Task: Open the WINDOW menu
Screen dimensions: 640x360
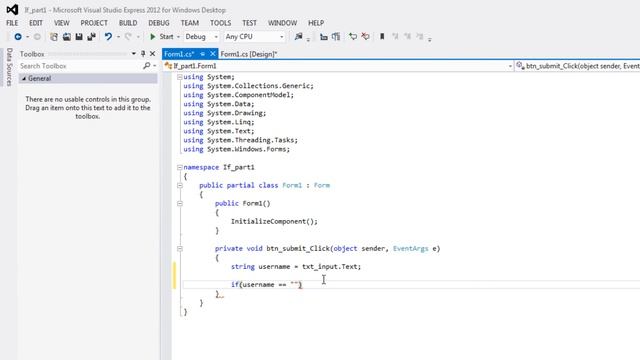Action: (282, 23)
